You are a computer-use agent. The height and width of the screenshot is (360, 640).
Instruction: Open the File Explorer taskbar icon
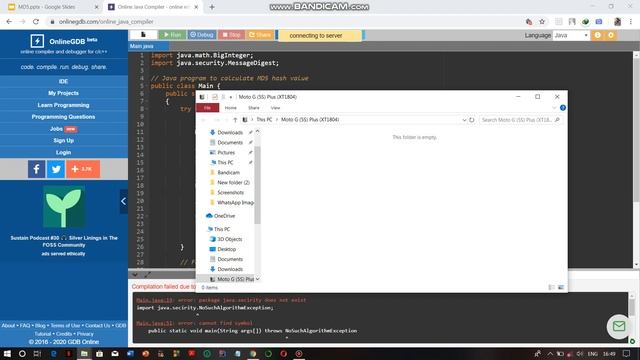point(84,353)
